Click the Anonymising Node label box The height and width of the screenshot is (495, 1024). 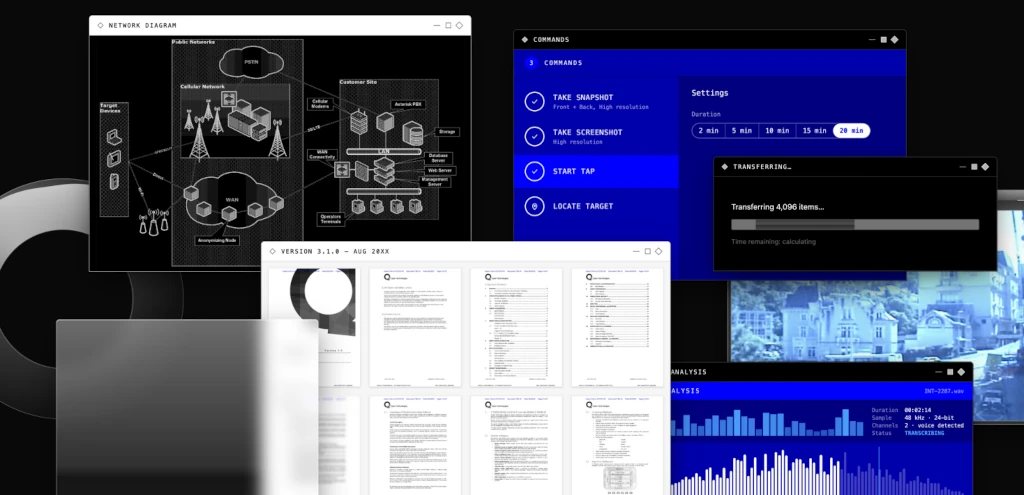pyautogui.click(x=217, y=240)
